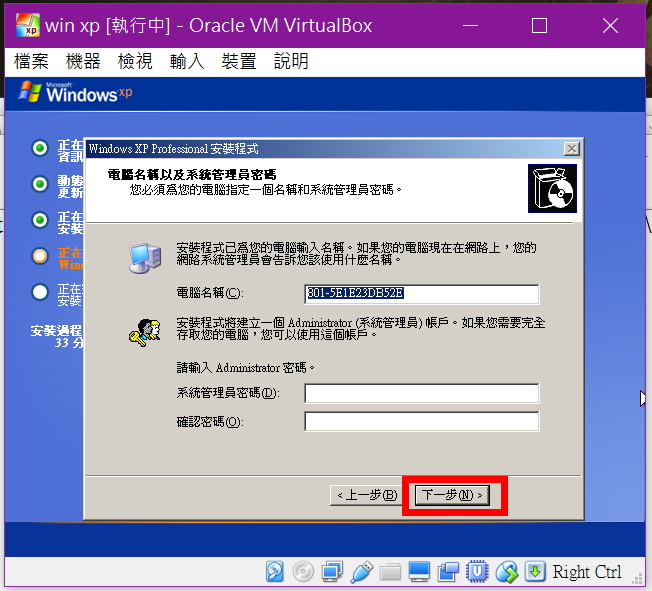Maximize the VirtualBox window

539,25
